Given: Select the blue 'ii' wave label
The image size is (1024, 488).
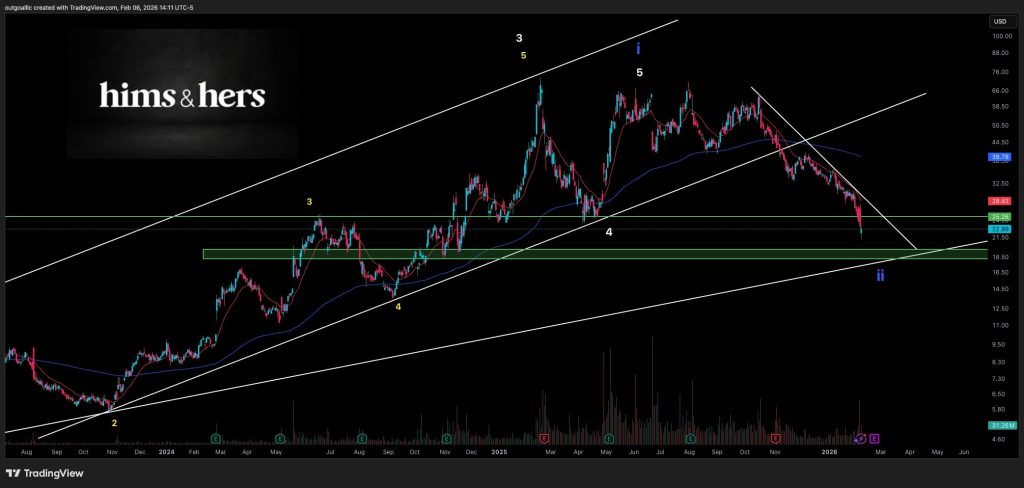Looking at the screenshot, I should click(x=880, y=275).
